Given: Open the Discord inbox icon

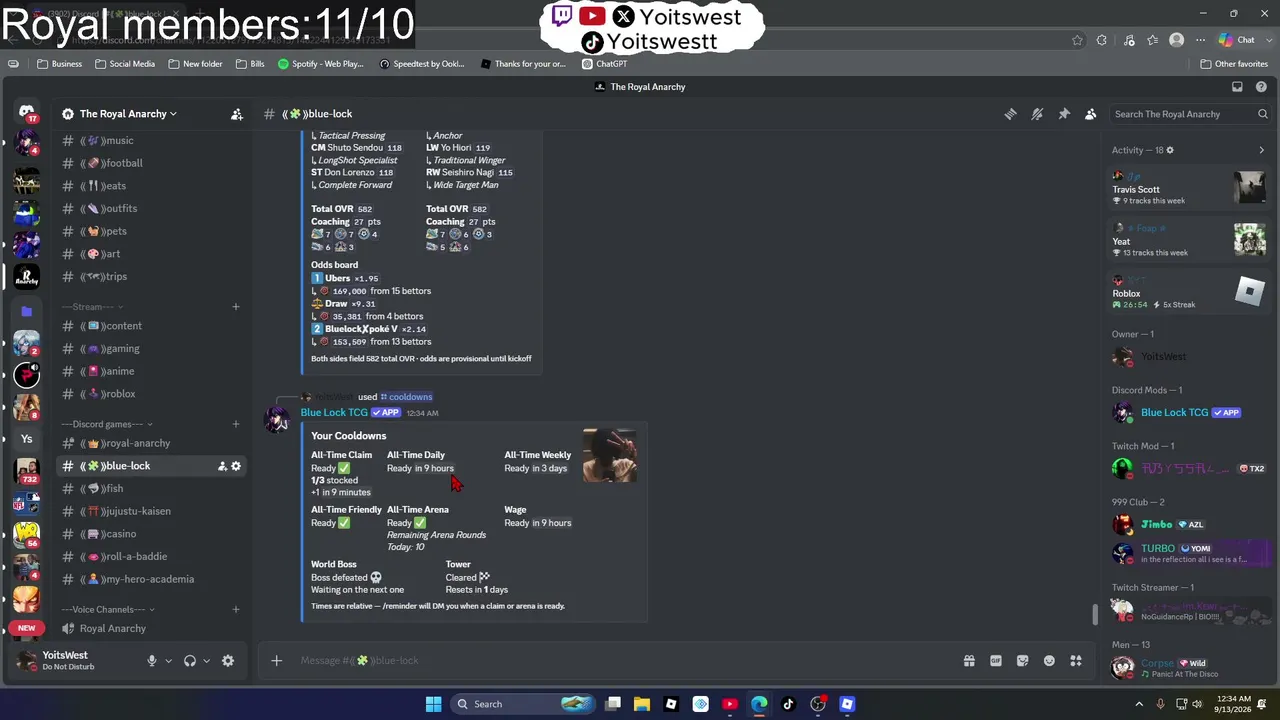Looking at the screenshot, I should tap(1237, 87).
